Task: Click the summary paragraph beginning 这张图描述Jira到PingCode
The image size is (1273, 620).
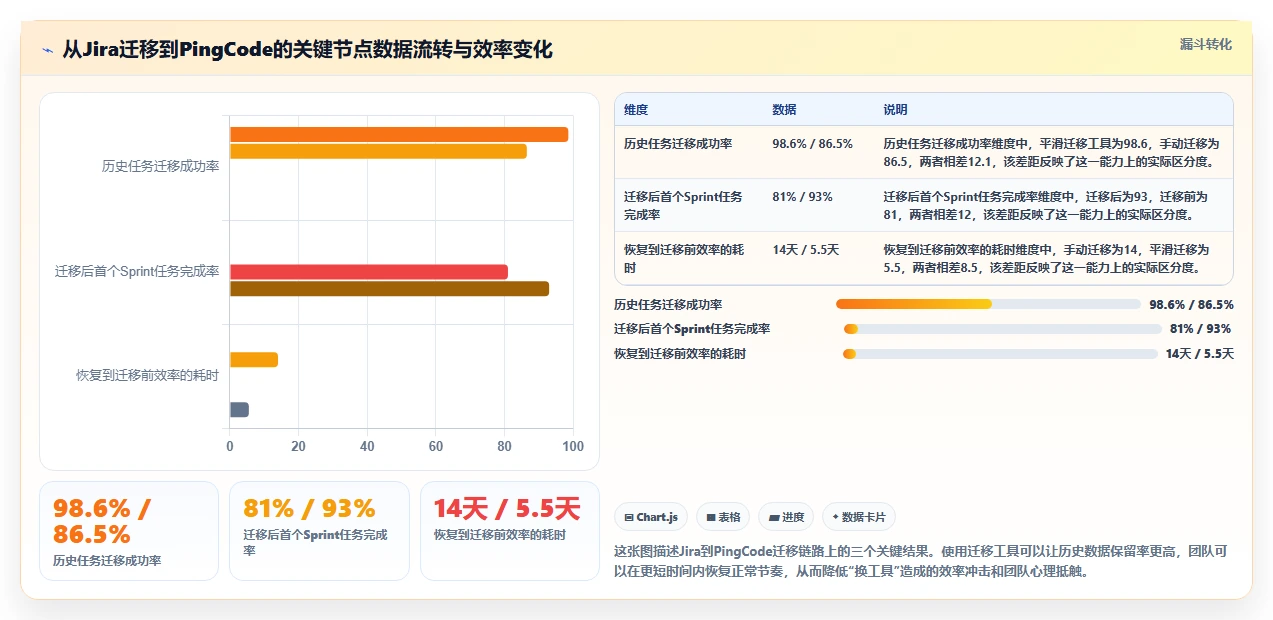Action: tap(920, 561)
